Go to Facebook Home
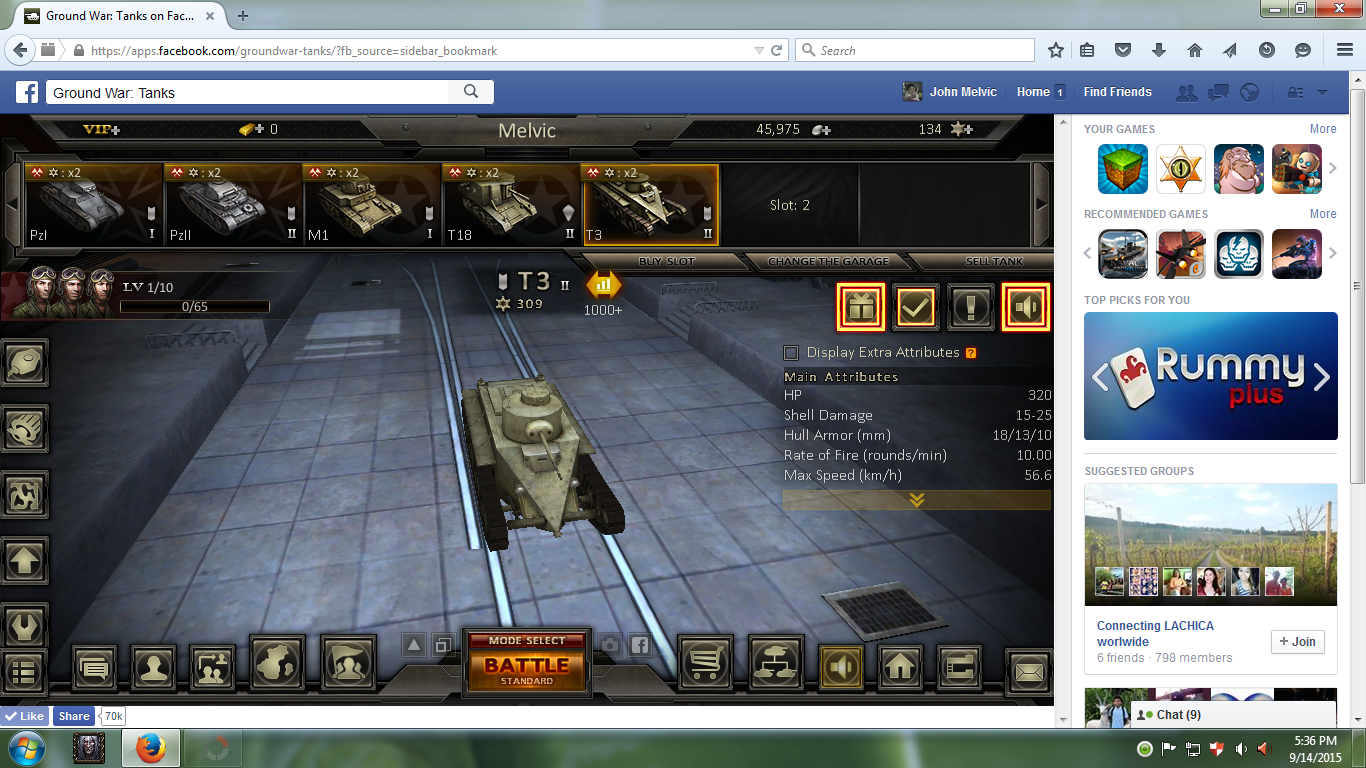1366x768 pixels. click(x=1033, y=92)
